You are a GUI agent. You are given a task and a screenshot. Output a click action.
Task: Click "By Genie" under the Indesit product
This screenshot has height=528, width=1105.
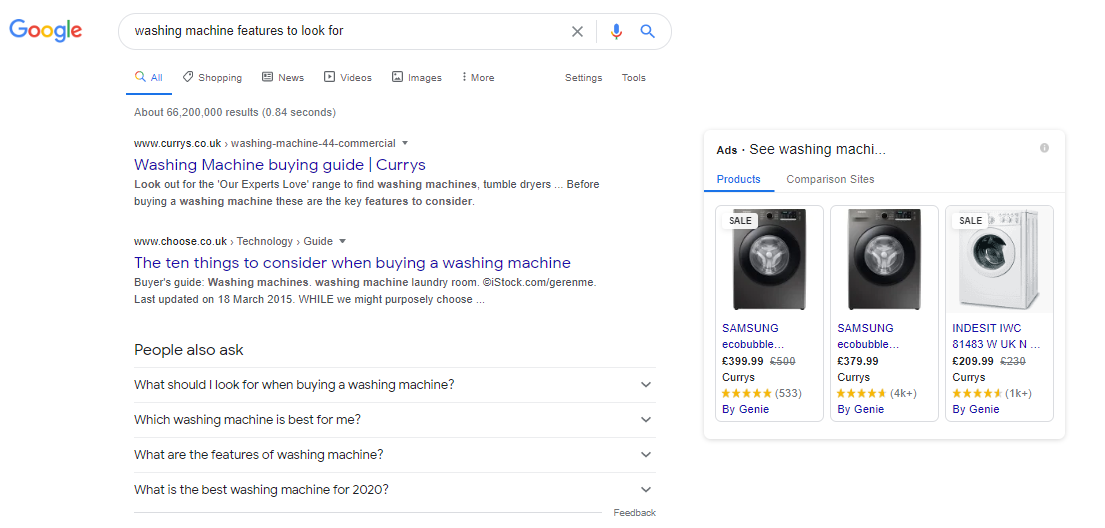[x=975, y=409]
